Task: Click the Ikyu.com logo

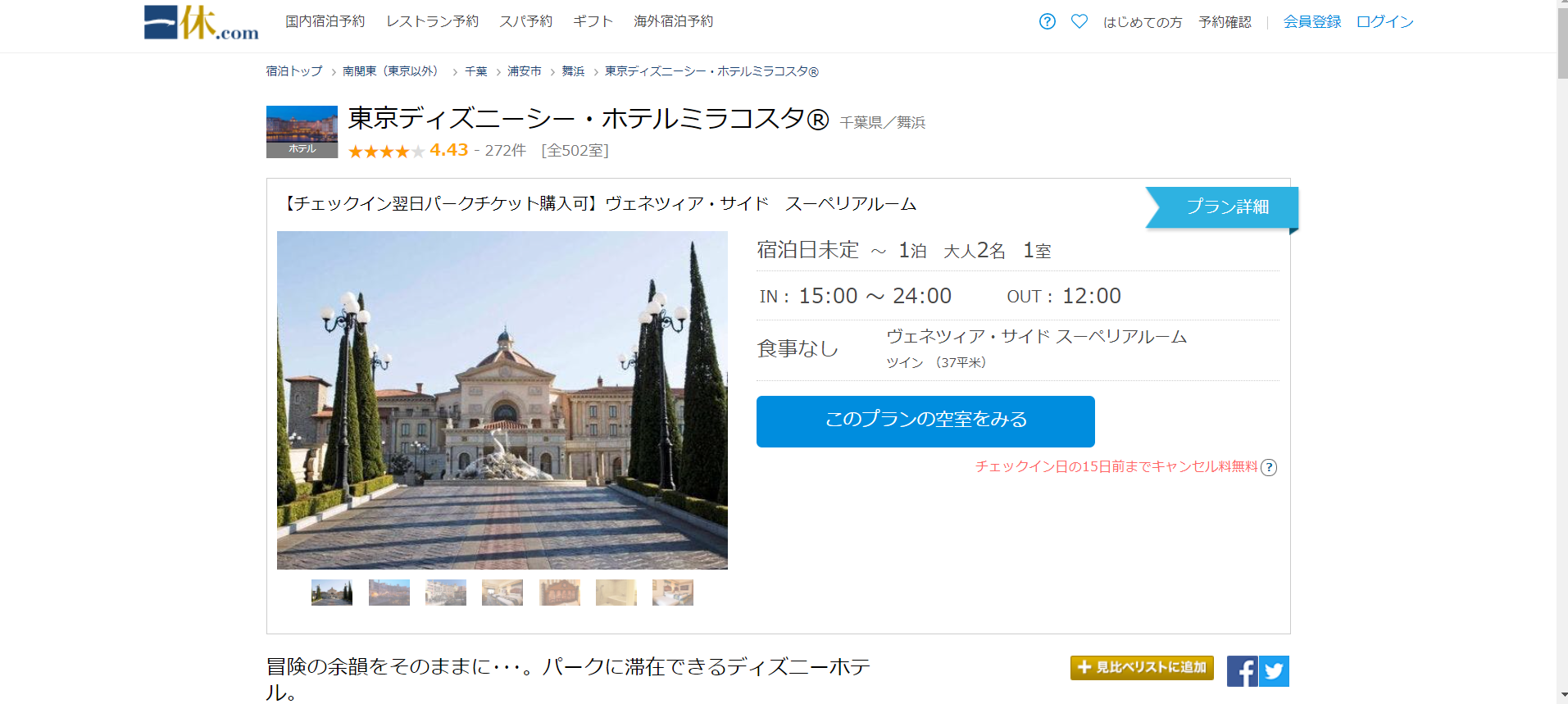Action: (x=202, y=23)
